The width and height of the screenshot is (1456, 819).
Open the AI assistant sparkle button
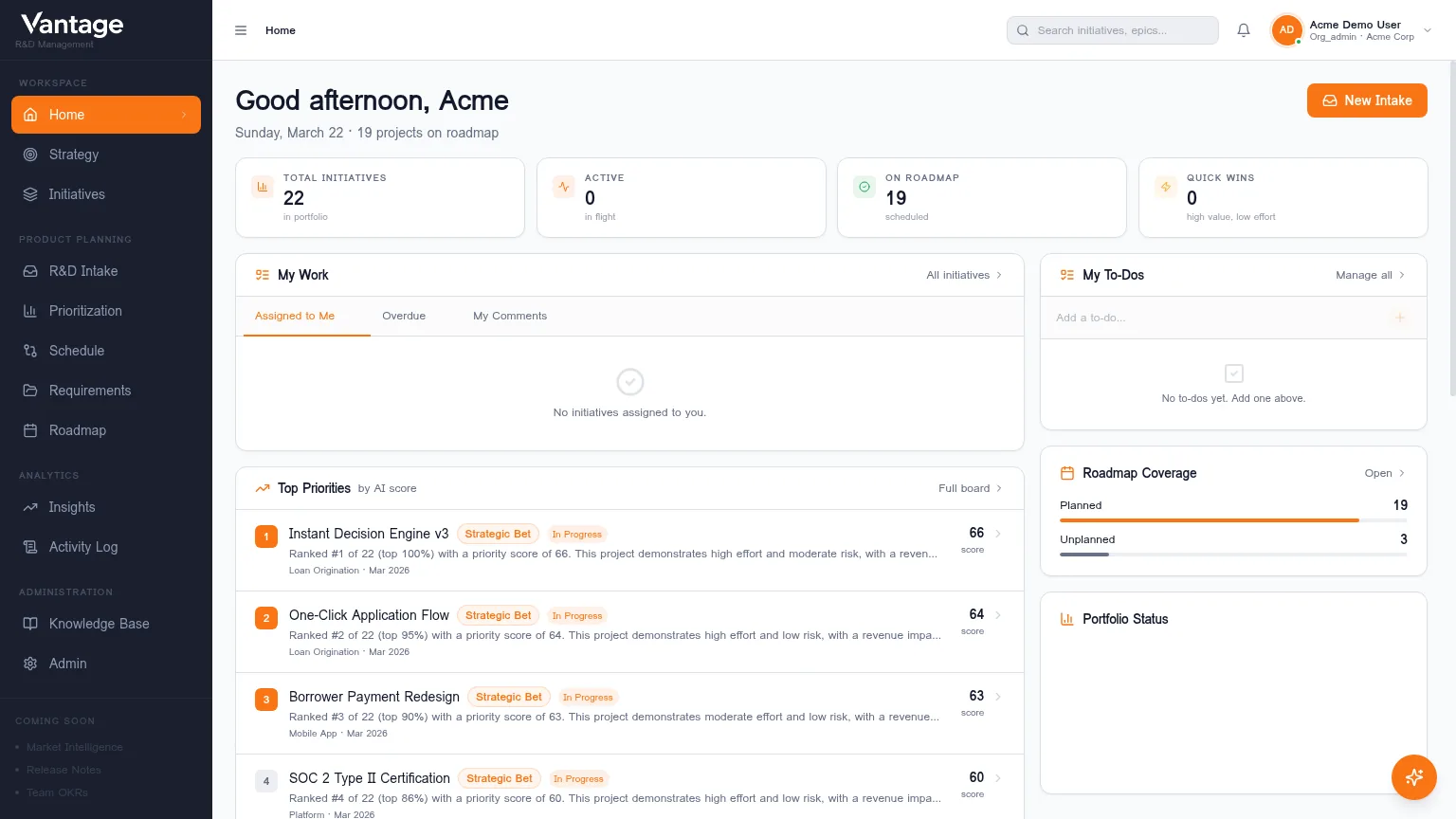[1414, 777]
